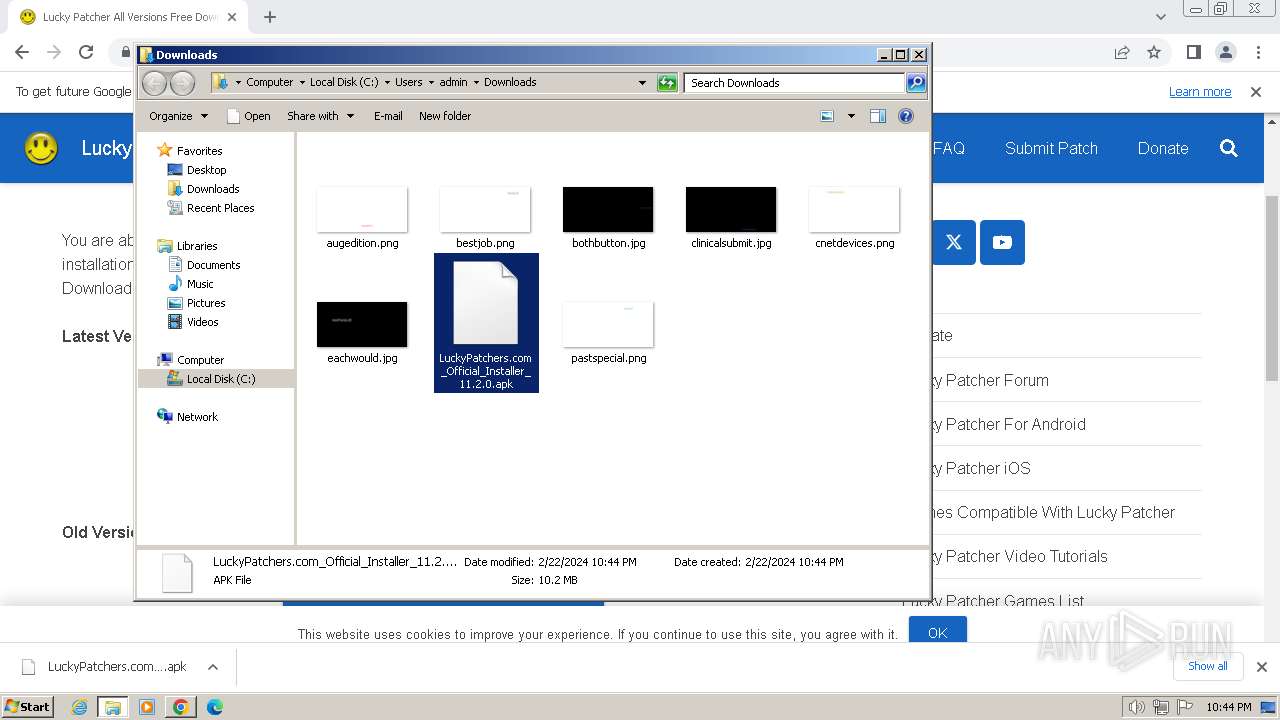Click Search Downloads input field

795,83
